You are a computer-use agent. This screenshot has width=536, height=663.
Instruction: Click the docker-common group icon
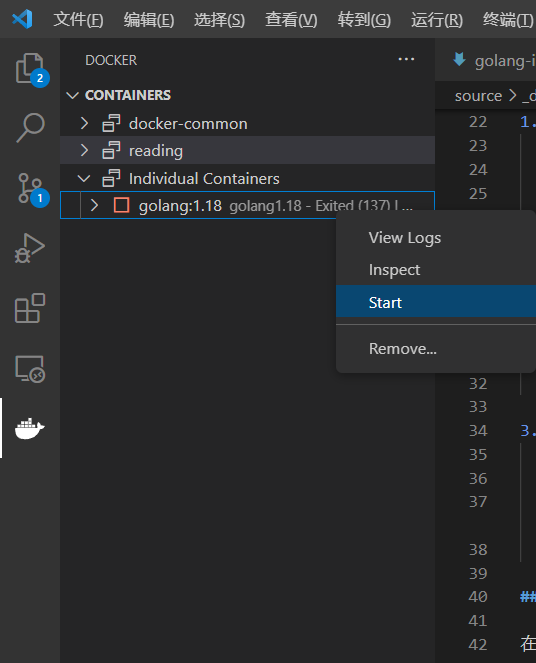pyautogui.click(x=111, y=123)
